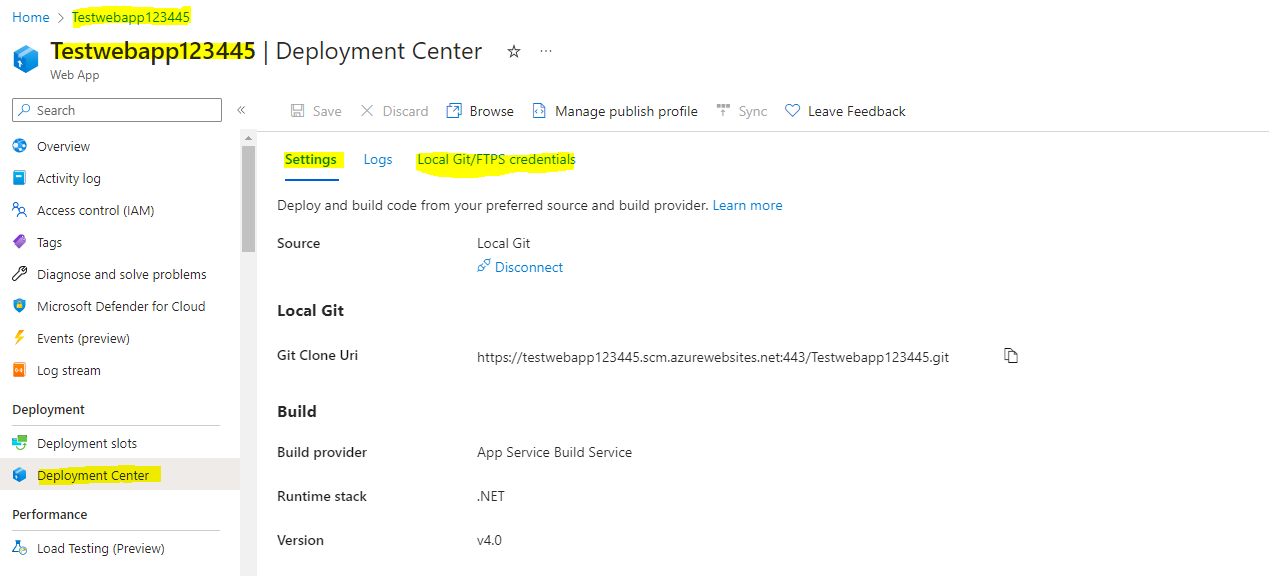Click the search magnifier icon in sidebar

(25, 110)
